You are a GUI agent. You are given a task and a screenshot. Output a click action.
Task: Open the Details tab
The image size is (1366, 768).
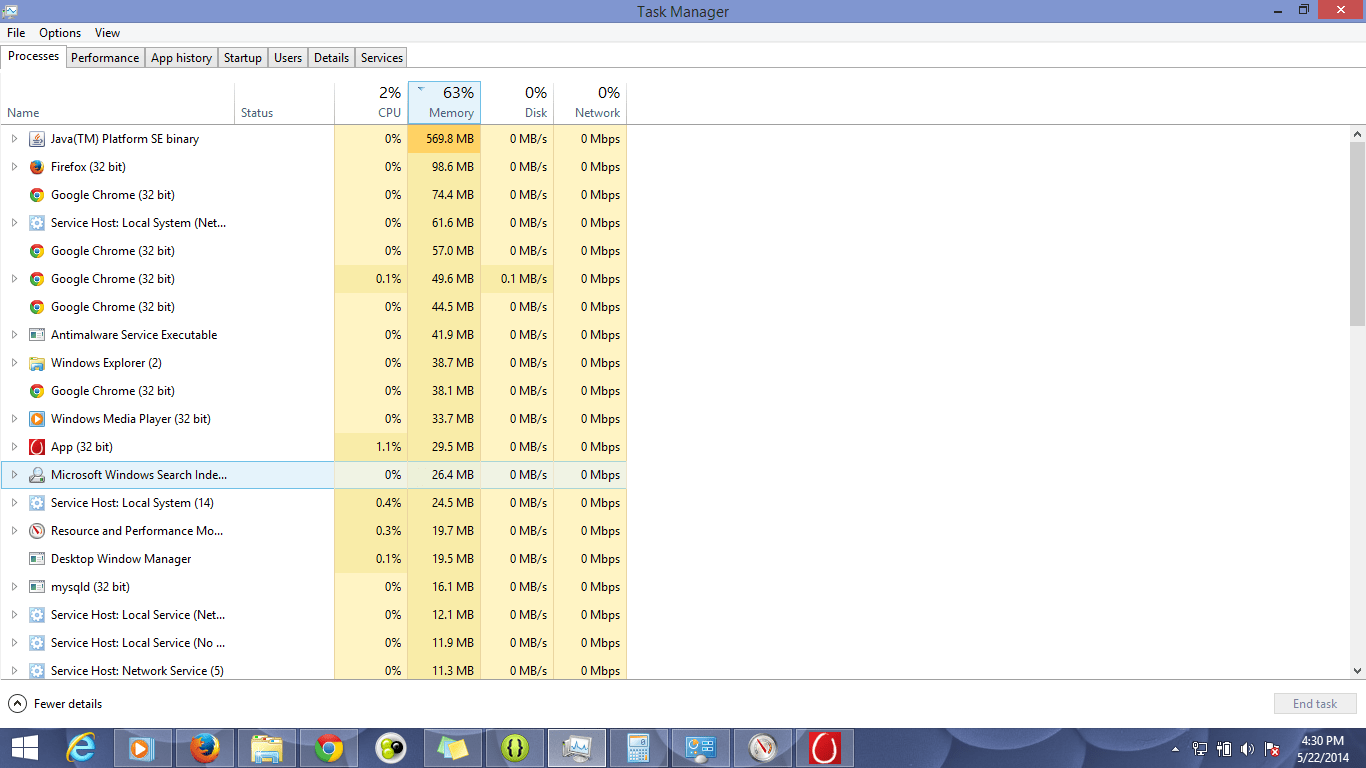tap(331, 58)
